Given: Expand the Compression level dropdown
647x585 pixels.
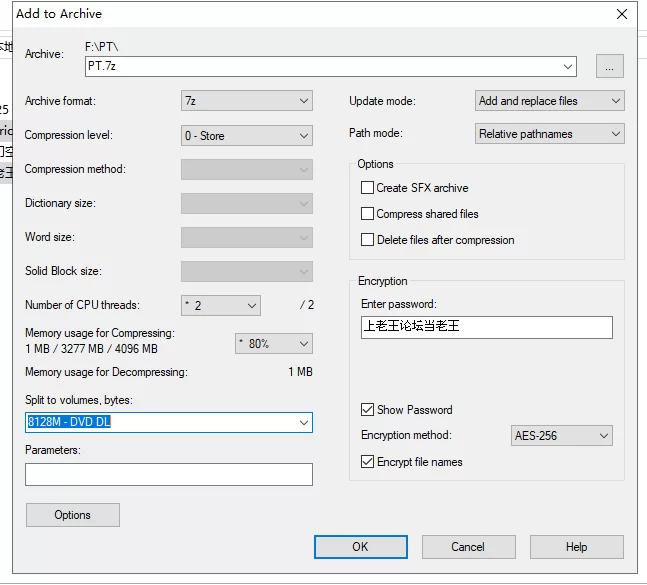Looking at the screenshot, I should 246,135.
